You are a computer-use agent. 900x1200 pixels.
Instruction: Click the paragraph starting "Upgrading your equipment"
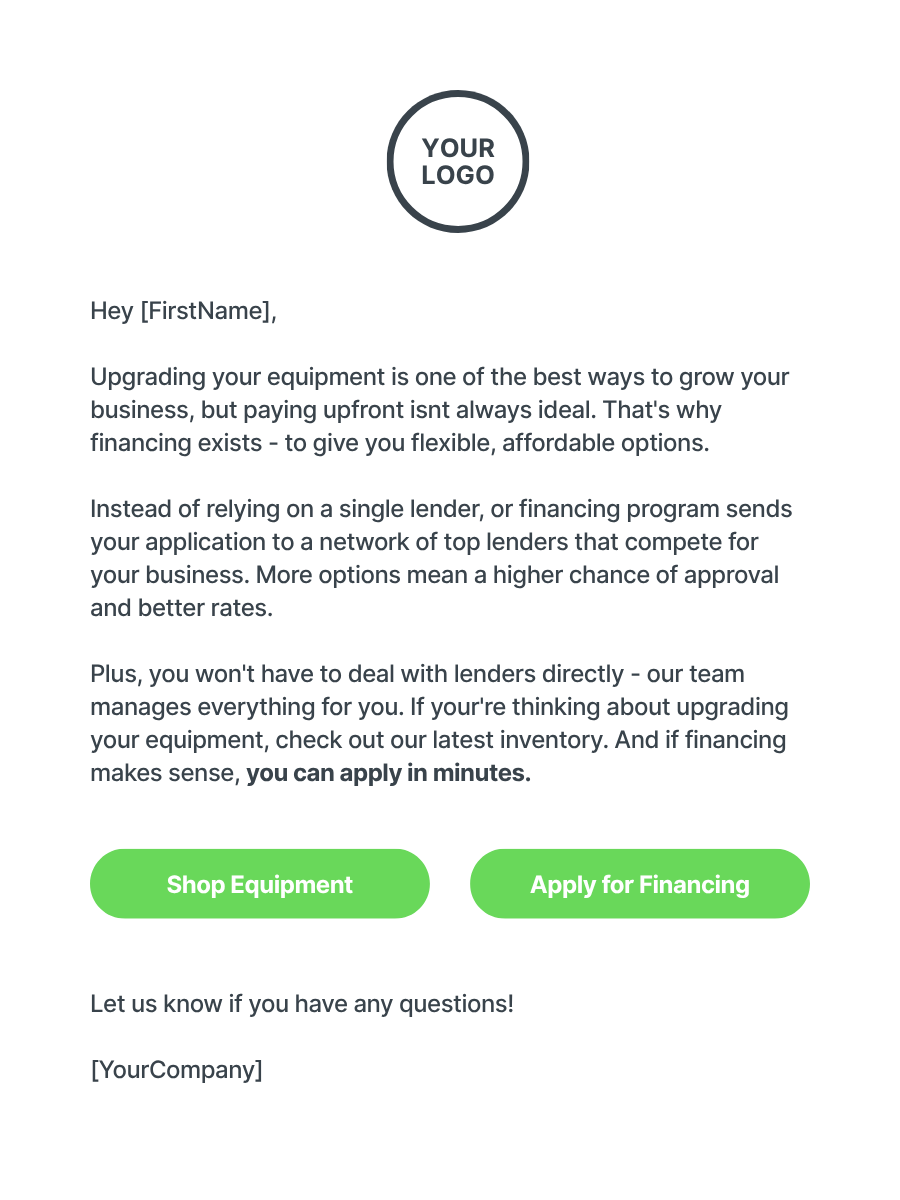pos(440,410)
